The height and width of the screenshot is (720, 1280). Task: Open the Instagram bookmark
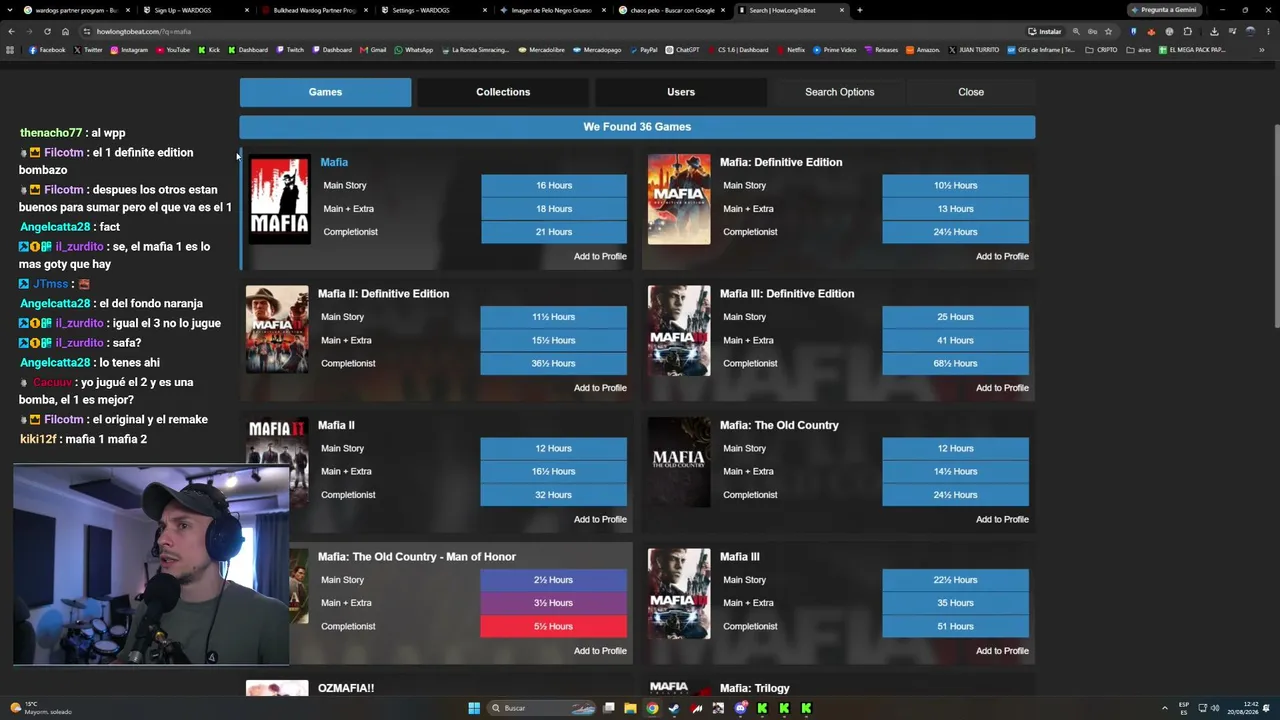pos(129,50)
